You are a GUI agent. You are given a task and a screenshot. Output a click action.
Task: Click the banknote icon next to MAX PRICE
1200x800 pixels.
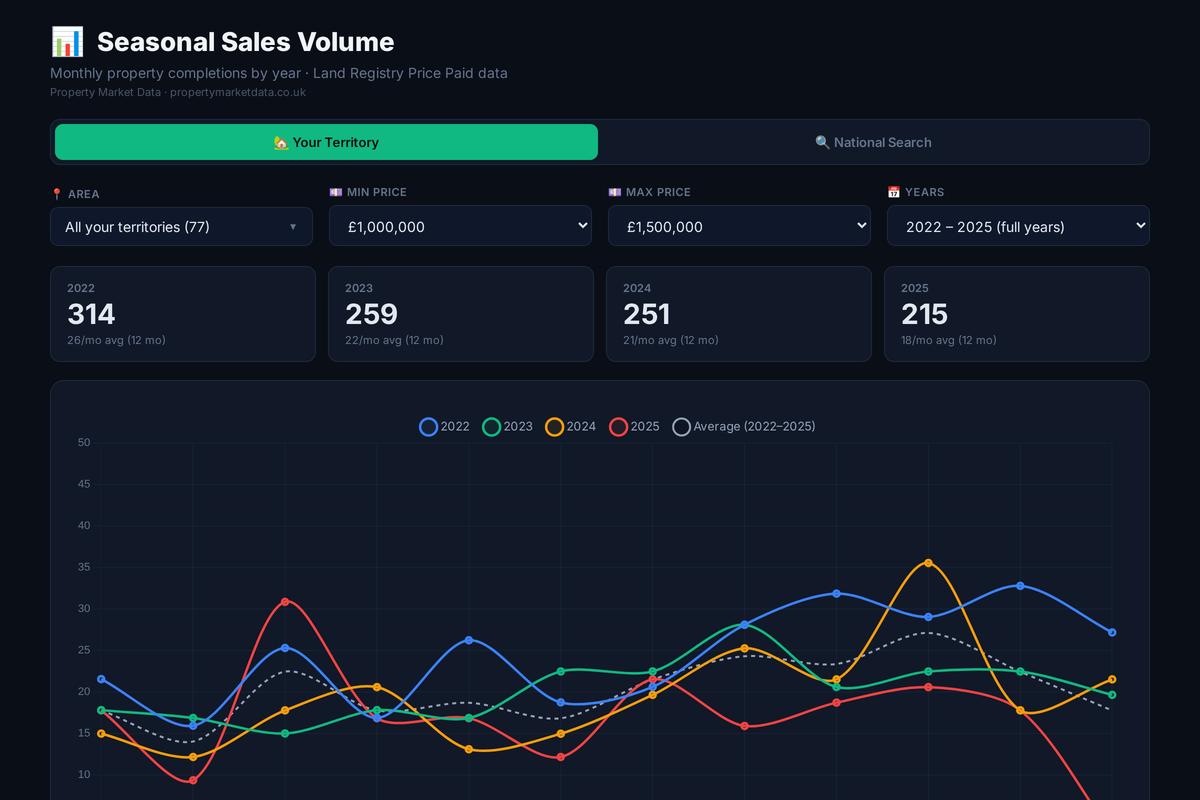tap(615, 192)
